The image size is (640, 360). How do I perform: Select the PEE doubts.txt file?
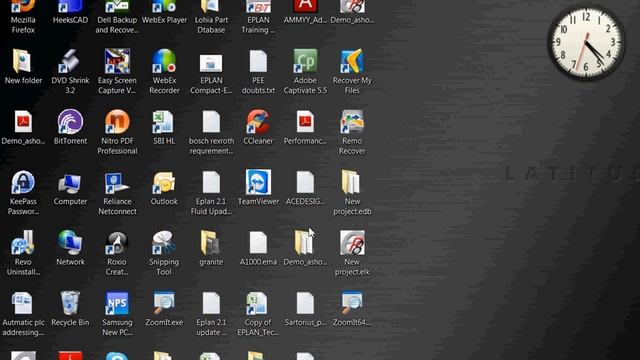pos(258,71)
